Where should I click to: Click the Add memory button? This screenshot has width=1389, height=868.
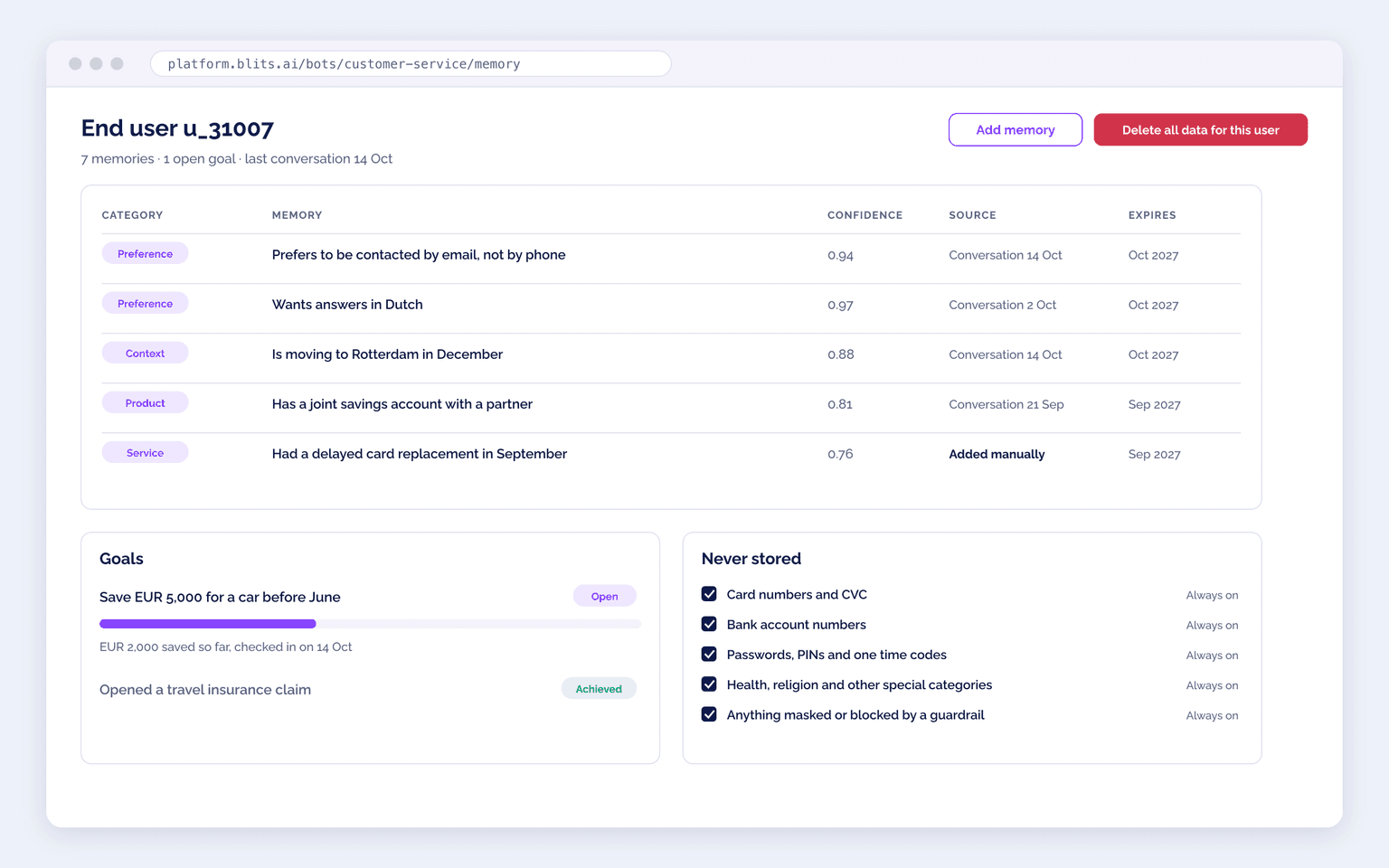pyautogui.click(x=1015, y=129)
